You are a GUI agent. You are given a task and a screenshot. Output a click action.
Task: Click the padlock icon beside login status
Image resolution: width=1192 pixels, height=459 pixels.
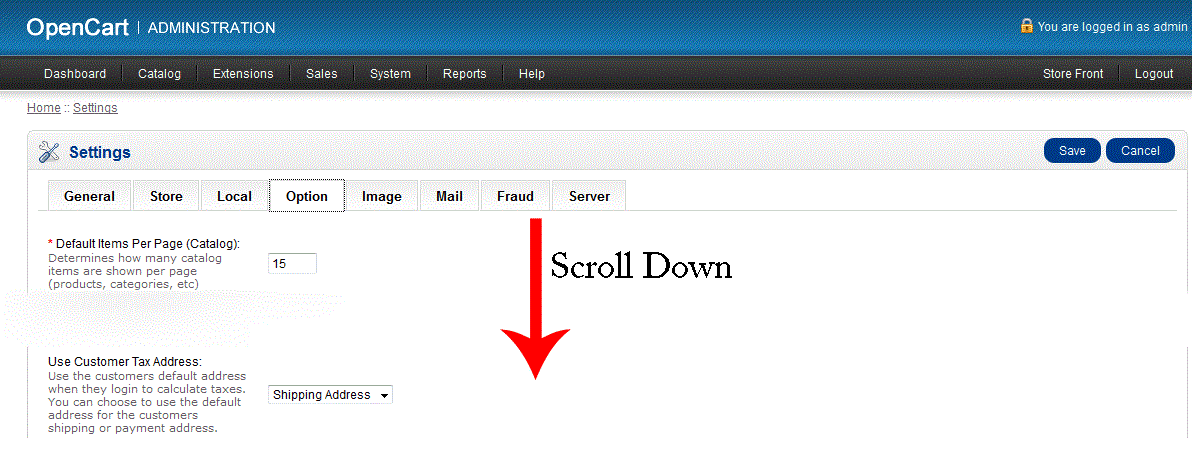click(x=1026, y=26)
